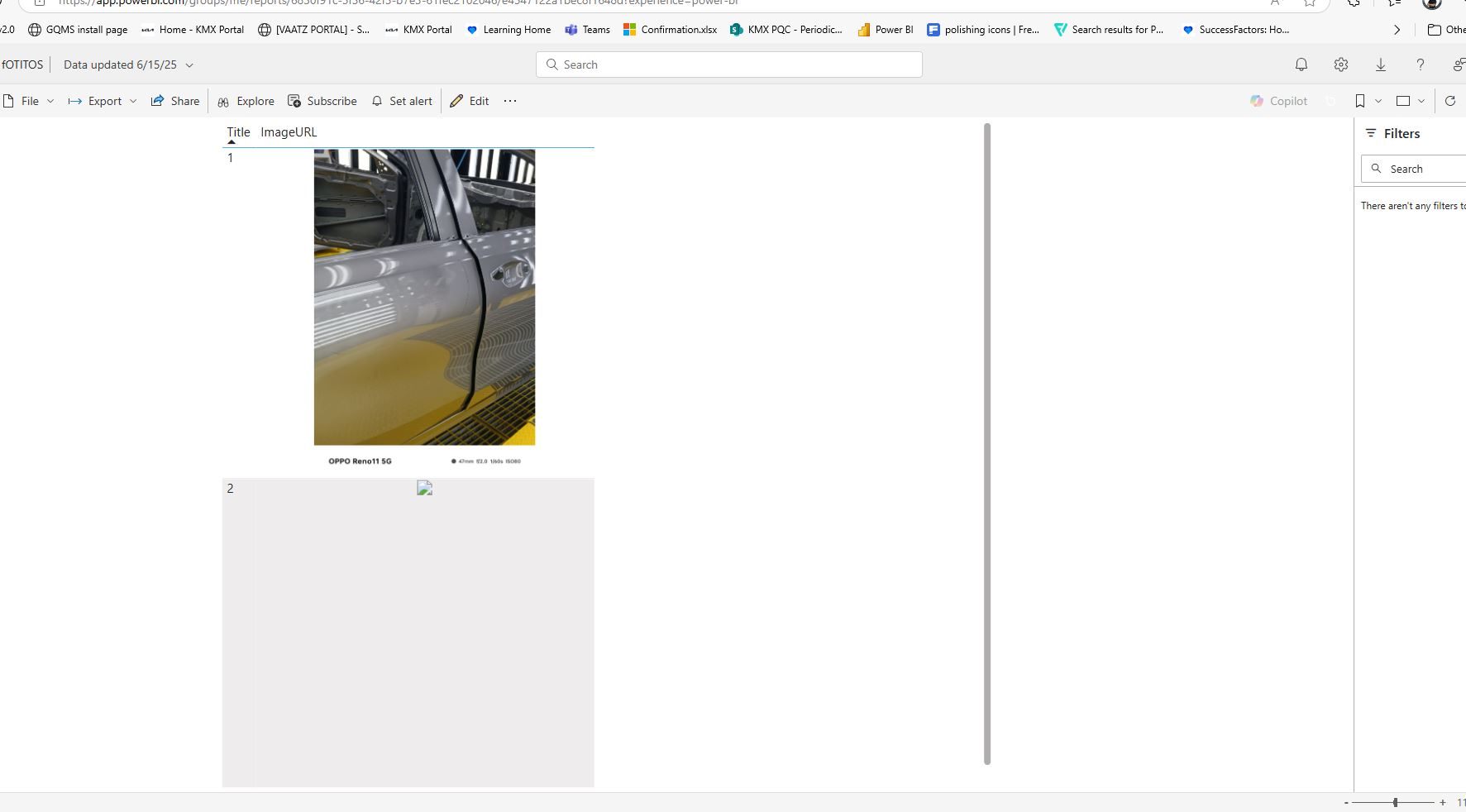Open the VAATZ PORTAL bookmark

click(x=313, y=30)
